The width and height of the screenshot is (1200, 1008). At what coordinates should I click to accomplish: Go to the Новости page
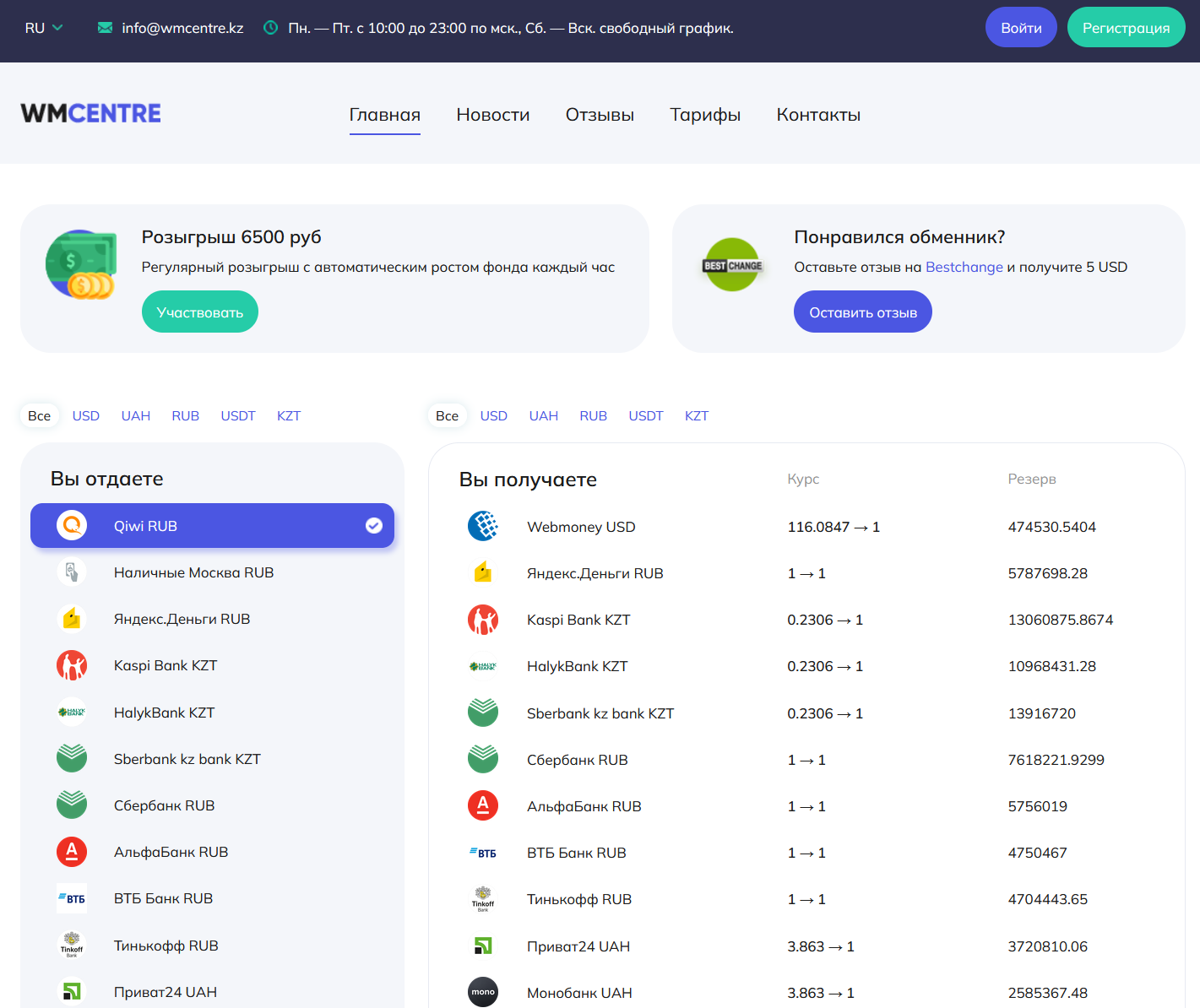(x=493, y=115)
